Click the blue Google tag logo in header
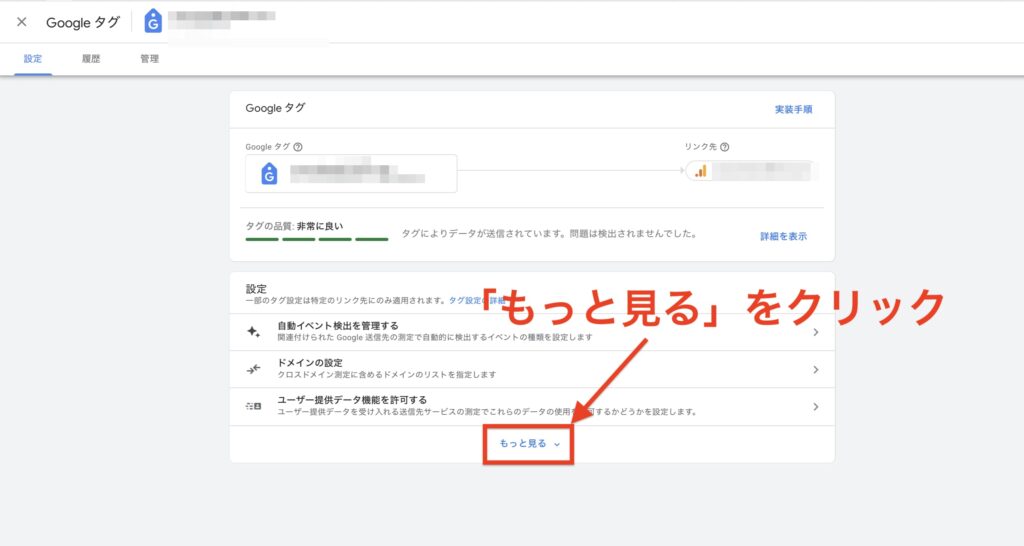The image size is (1024, 546). [153, 21]
